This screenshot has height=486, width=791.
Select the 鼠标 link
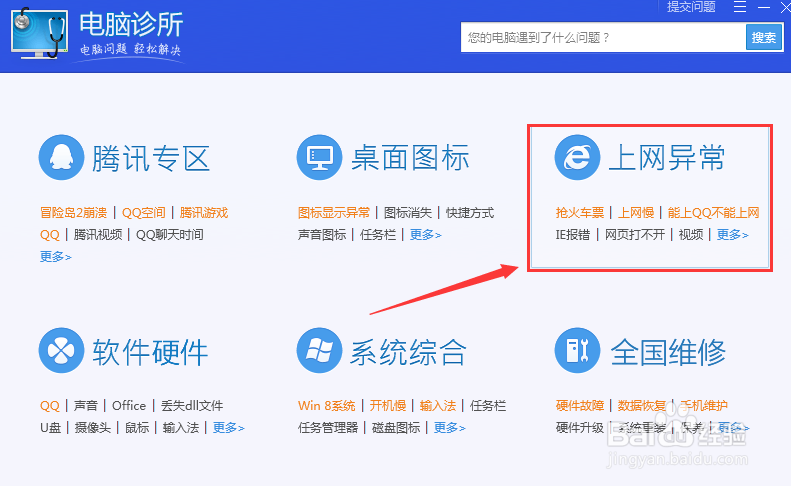click(x=137, y=428)
